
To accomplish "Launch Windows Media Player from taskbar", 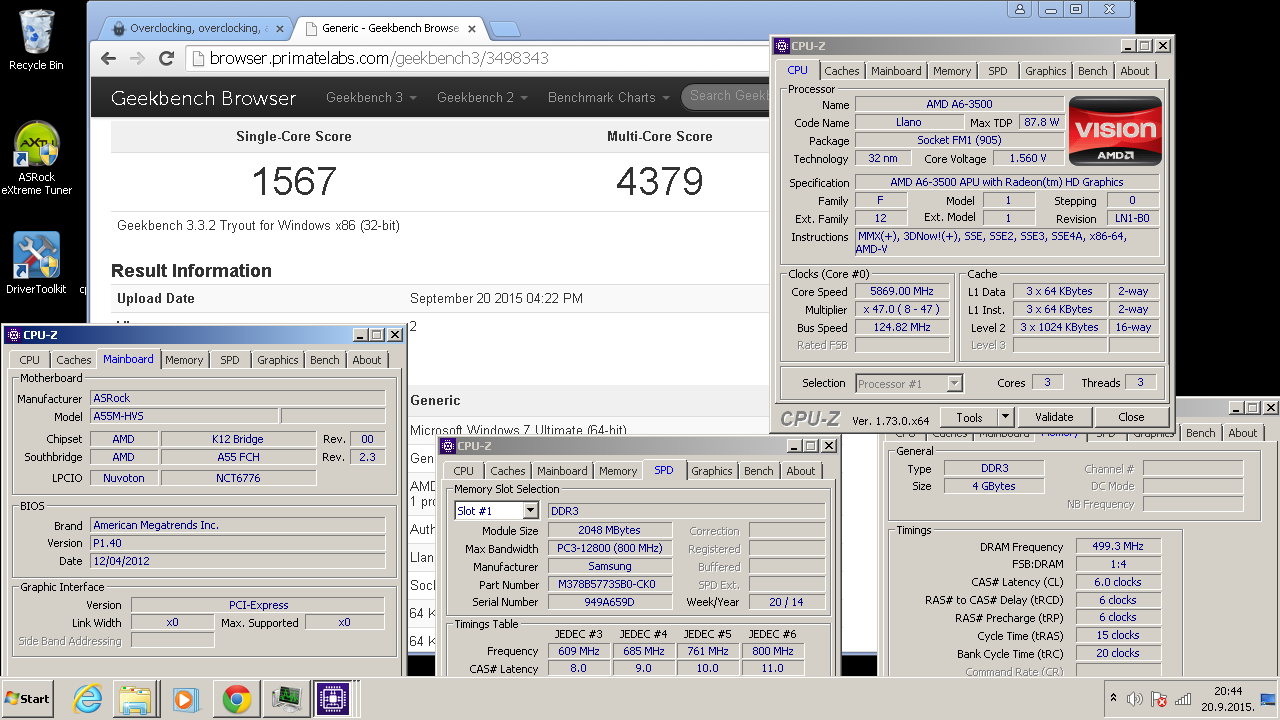I will pyautogui.click(x=186, y=699).
